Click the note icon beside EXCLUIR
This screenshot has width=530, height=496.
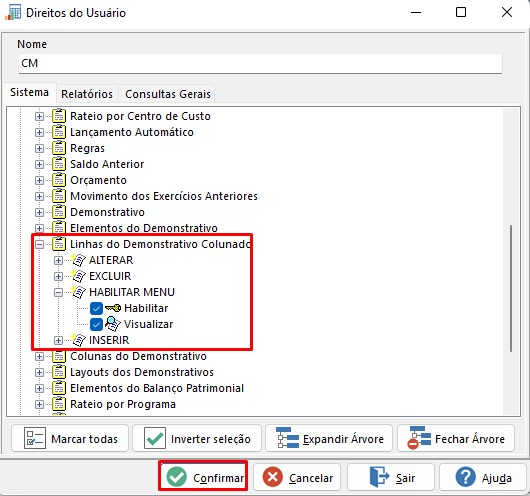(78, 276)
